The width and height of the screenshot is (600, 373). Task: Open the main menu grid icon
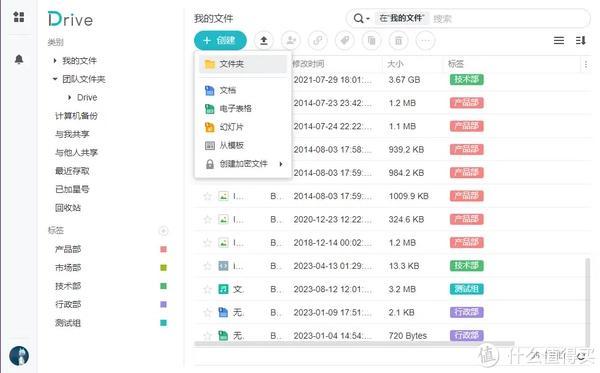point(19,17)
